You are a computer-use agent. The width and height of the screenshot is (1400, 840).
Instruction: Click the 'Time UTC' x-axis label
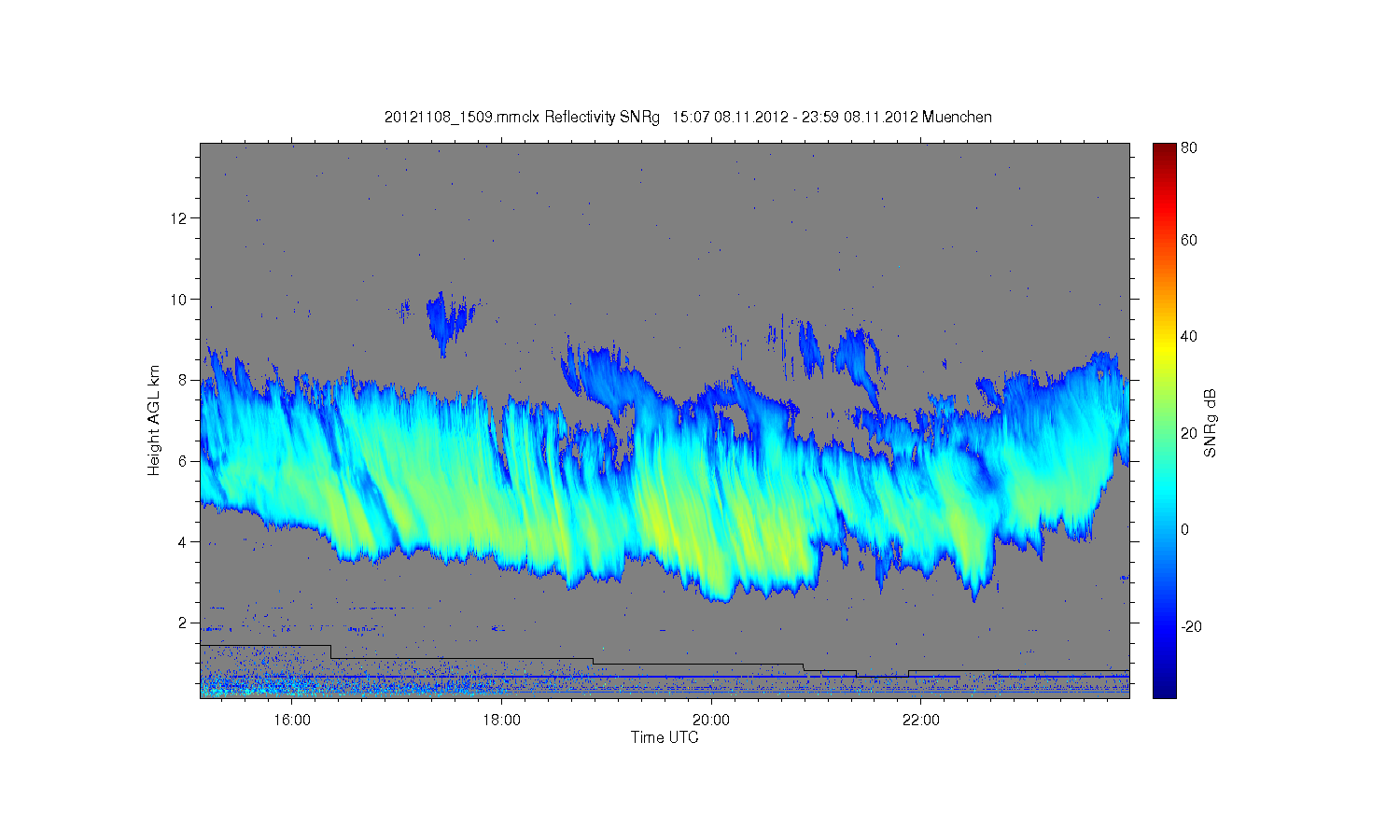[x=665, y=737]
